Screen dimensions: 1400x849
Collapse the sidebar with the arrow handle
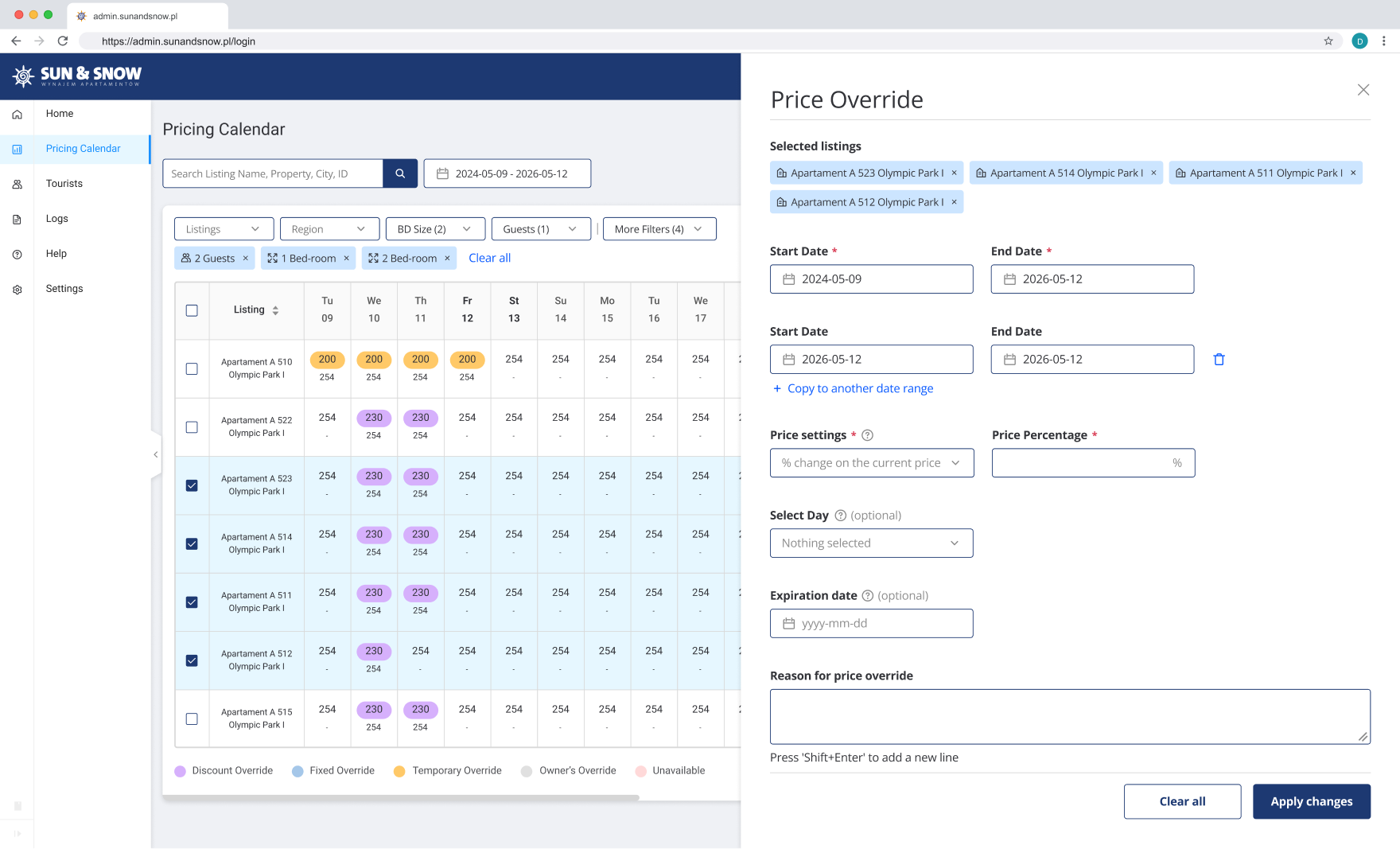pos(156,454)
